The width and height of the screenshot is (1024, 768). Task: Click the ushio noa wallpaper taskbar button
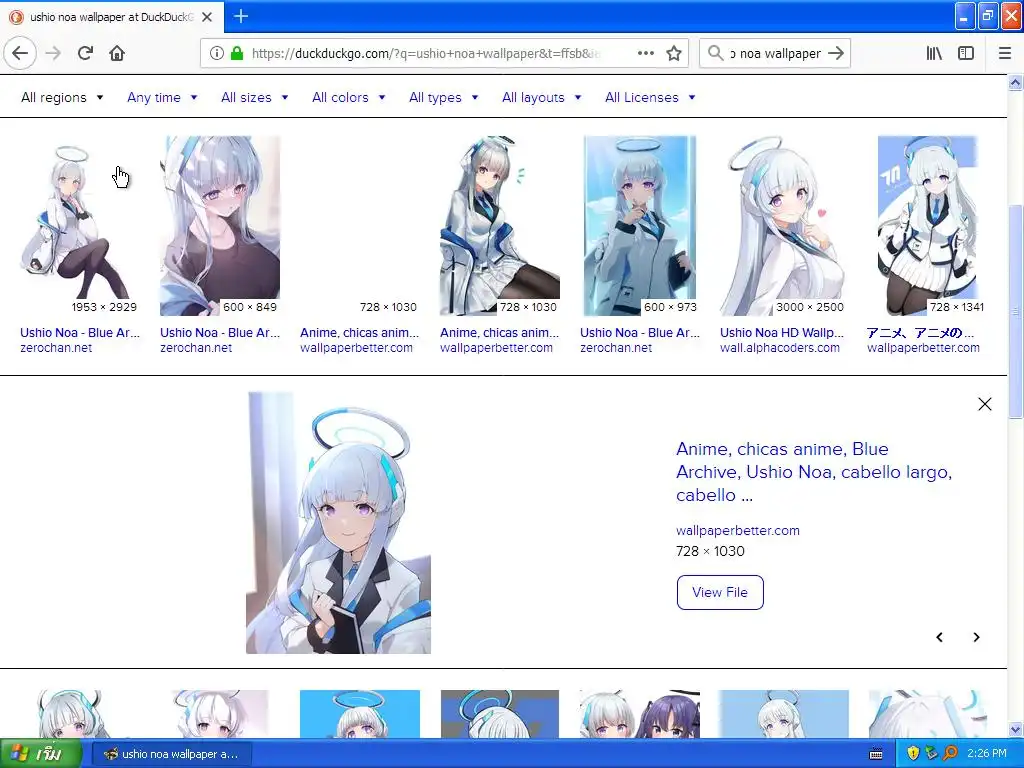pyautogui.click(x=173, y=754)
